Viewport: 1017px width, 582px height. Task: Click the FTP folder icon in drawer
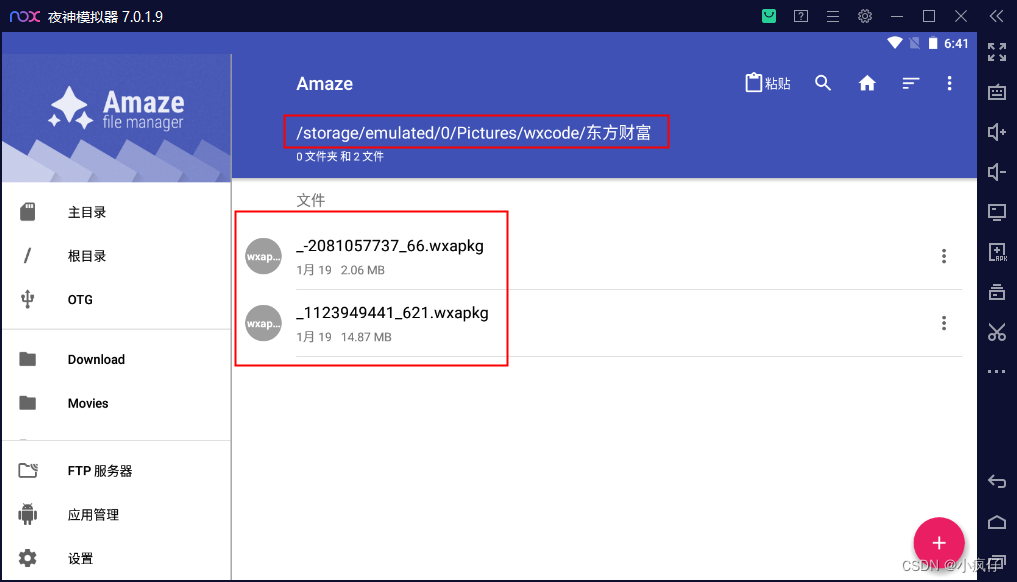coord(28,470)
